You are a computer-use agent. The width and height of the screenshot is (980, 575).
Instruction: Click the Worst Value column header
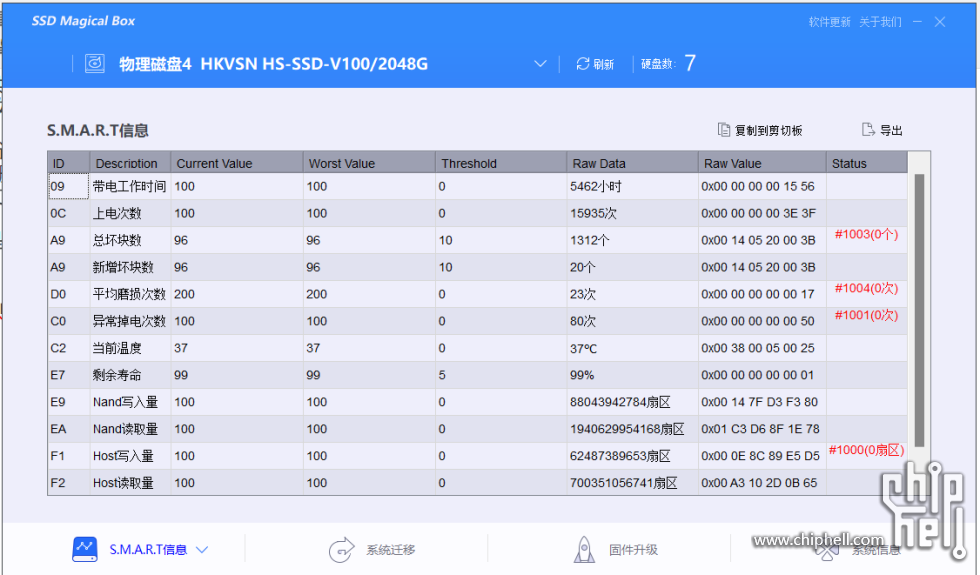pos(369,163)
